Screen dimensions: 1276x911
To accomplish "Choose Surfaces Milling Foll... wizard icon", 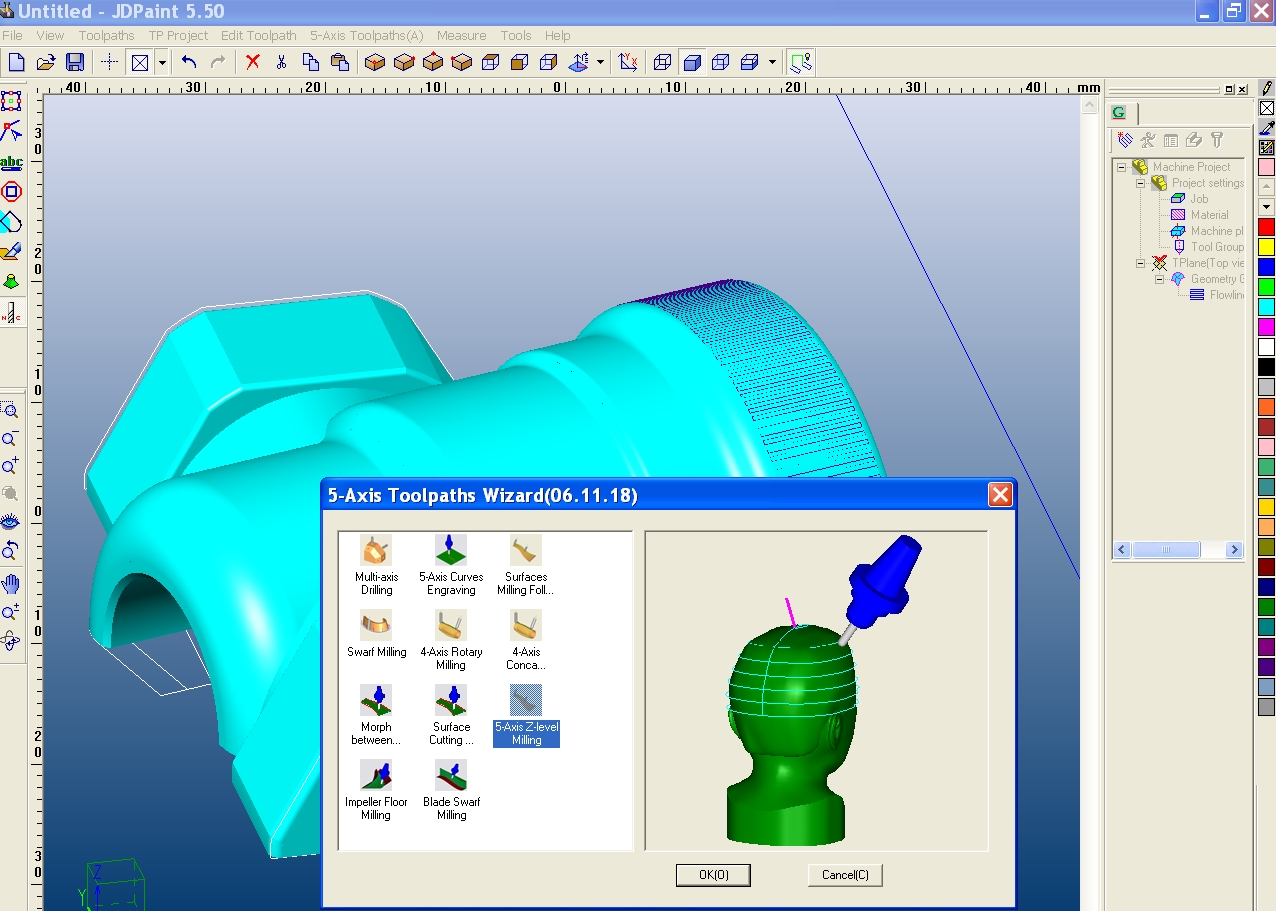I will pos(526,565).
